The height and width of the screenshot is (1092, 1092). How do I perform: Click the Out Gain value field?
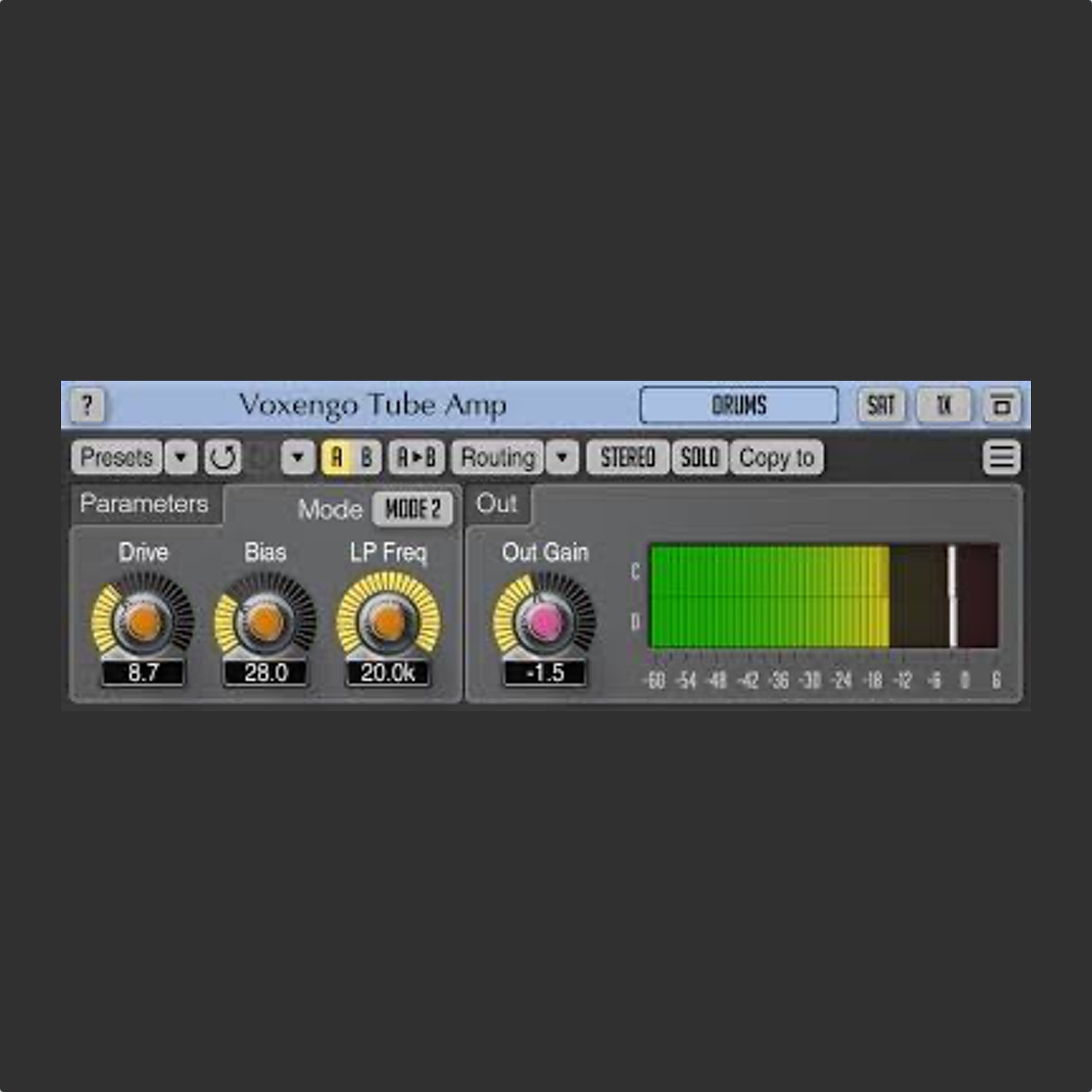545,673
